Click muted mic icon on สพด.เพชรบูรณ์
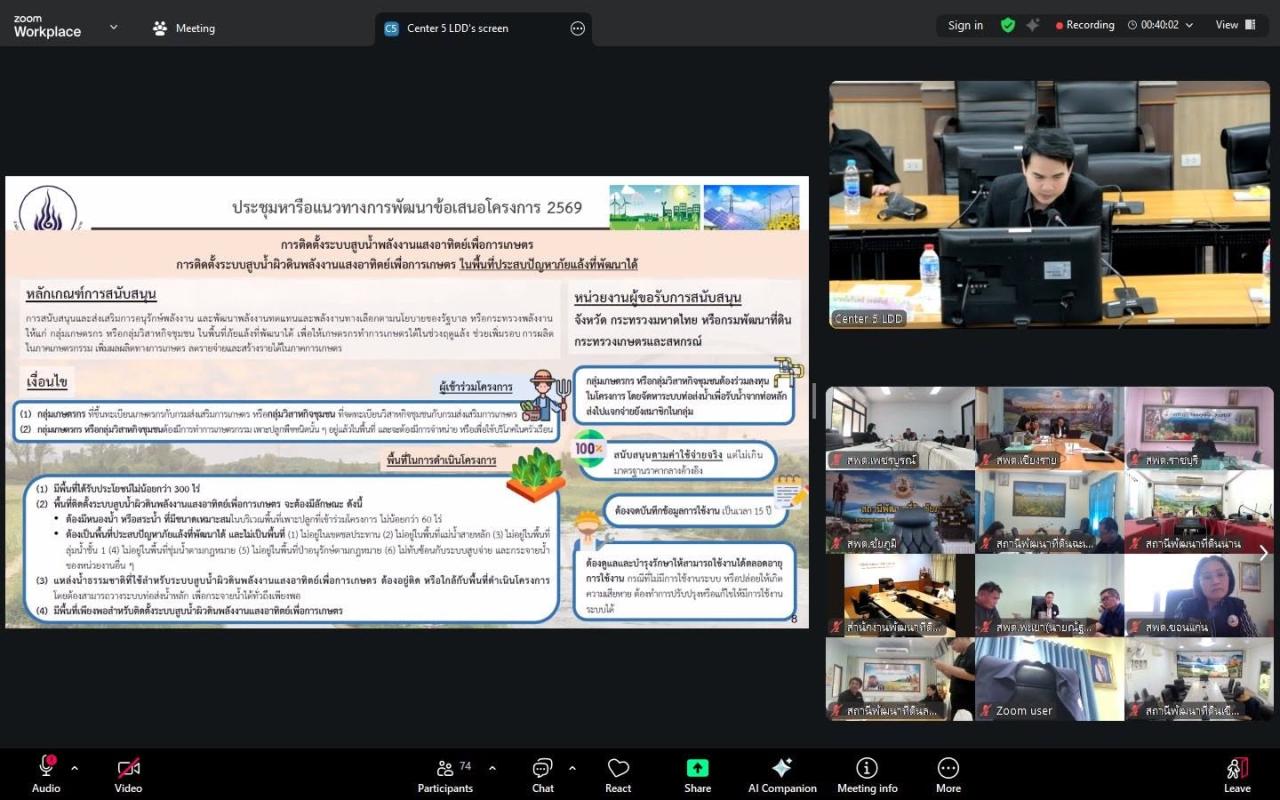Screen dimensions: 1280x800 click(x=836, y=461)
